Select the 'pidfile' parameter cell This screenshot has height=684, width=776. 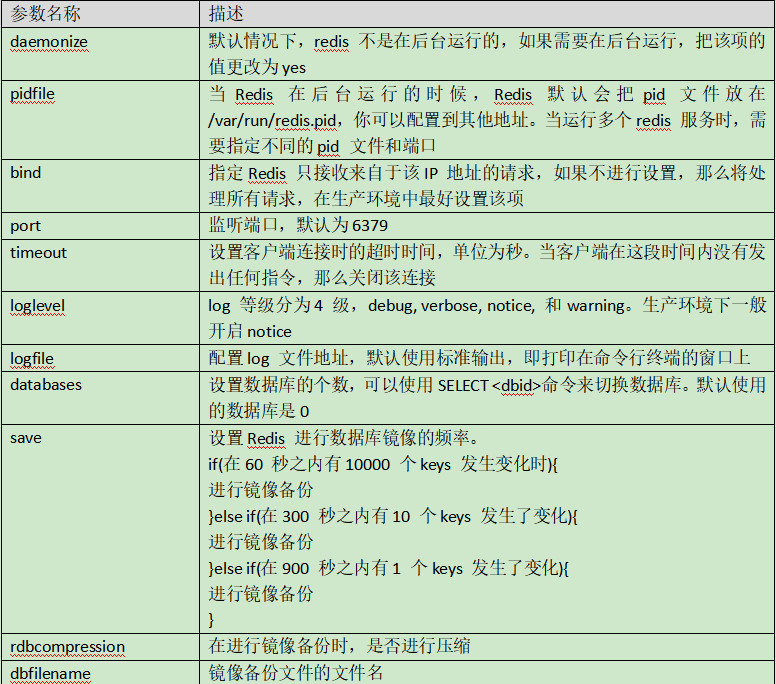tap(100, 120)
